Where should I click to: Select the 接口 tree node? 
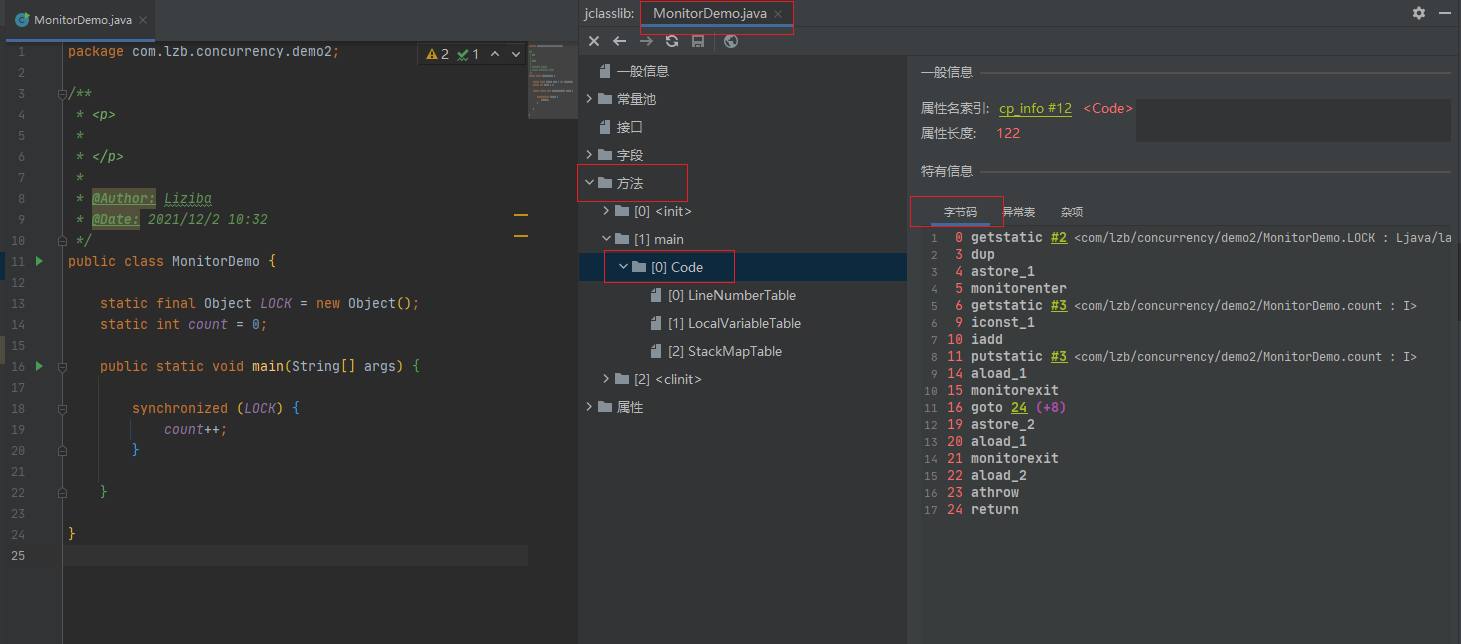[629, 127]
